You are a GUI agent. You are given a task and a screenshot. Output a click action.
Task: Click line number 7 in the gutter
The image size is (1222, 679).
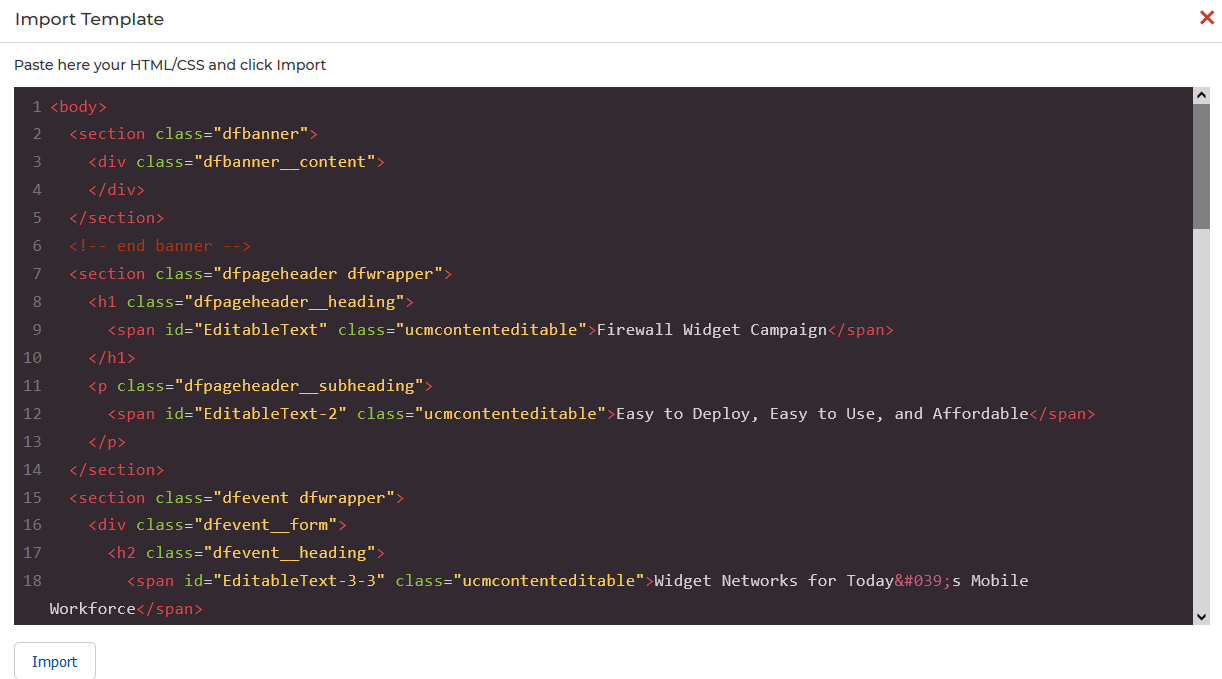pyautogui.click(x=37, y=274)
